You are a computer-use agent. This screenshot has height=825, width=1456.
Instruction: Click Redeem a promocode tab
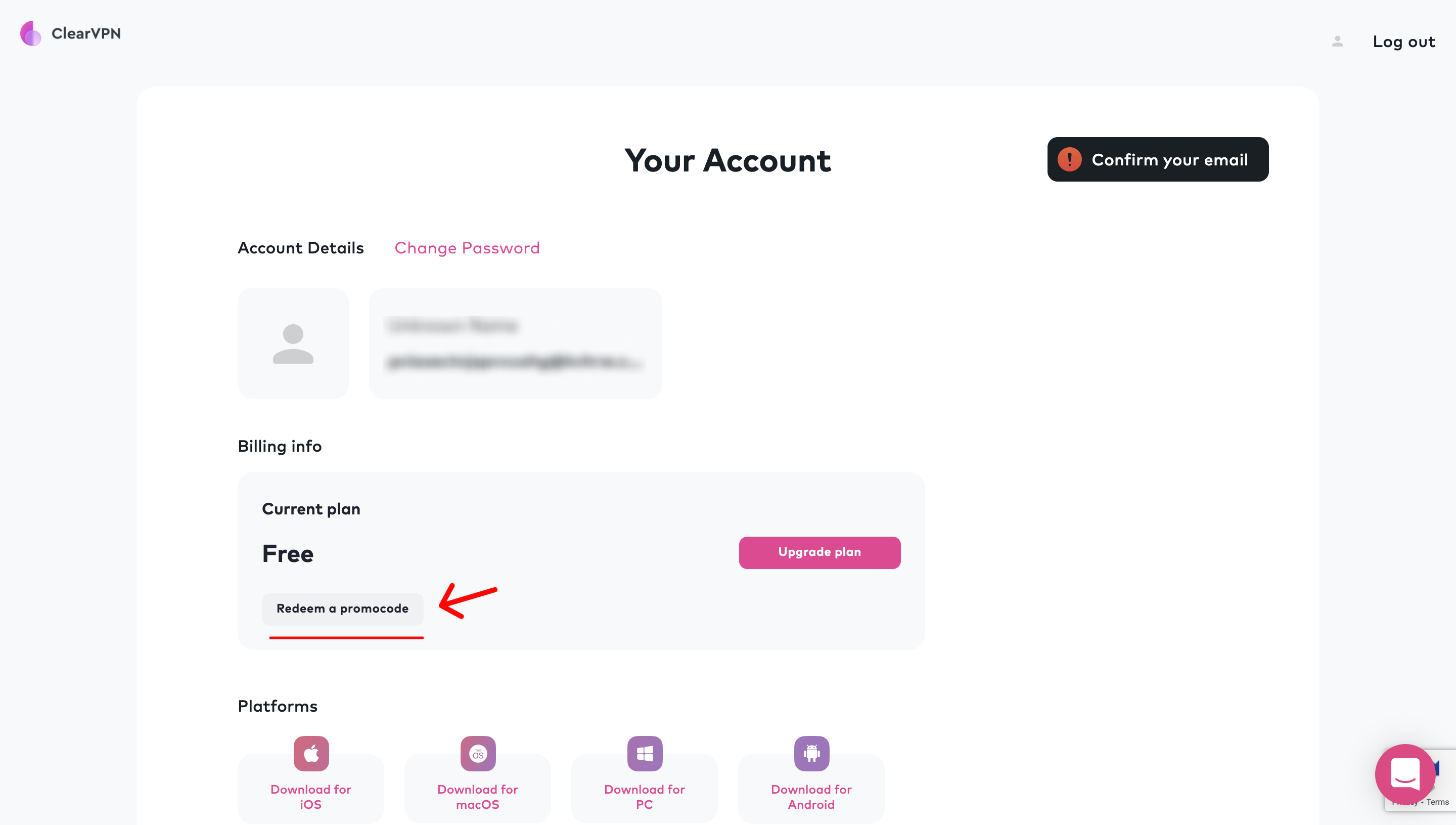tap(343, 609)
